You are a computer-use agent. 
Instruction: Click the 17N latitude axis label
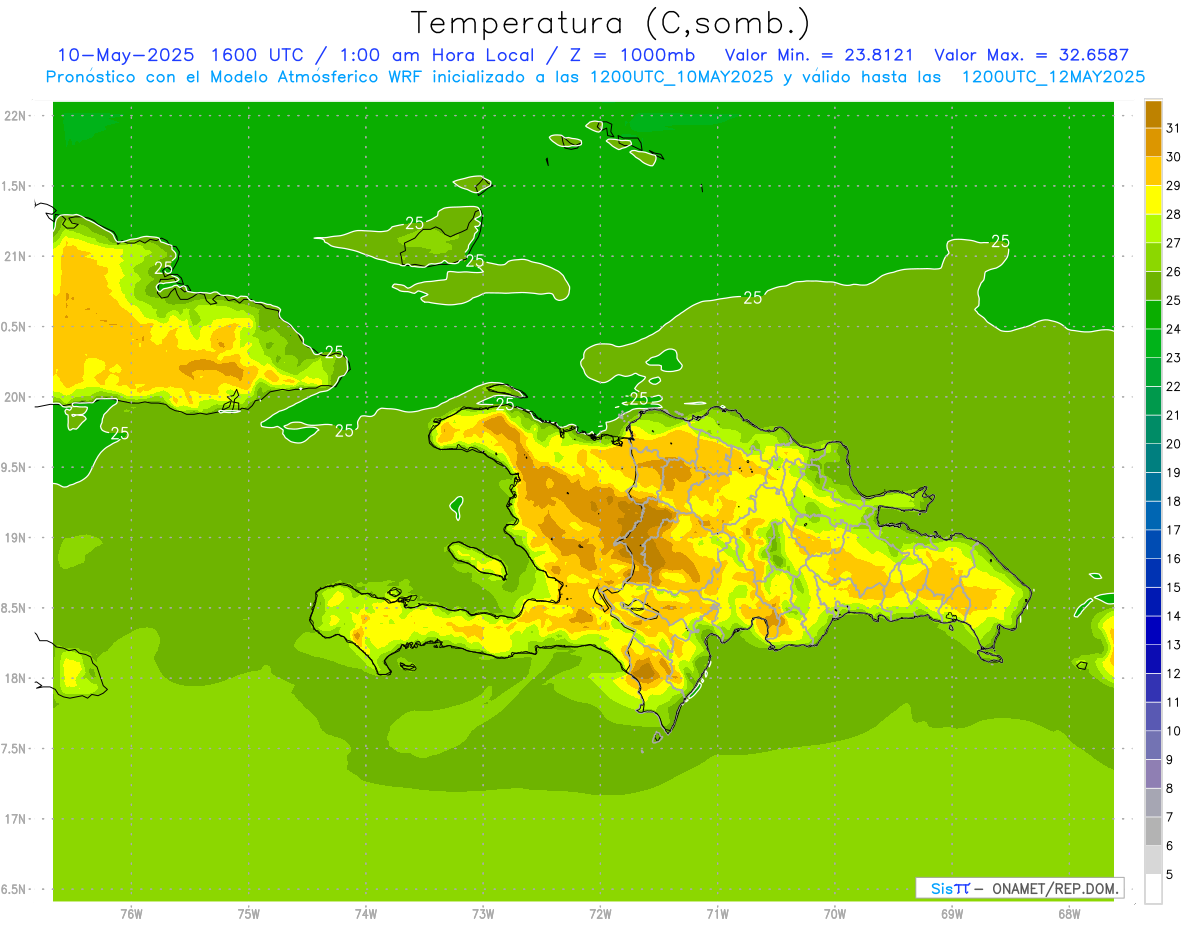pos(16,819)
